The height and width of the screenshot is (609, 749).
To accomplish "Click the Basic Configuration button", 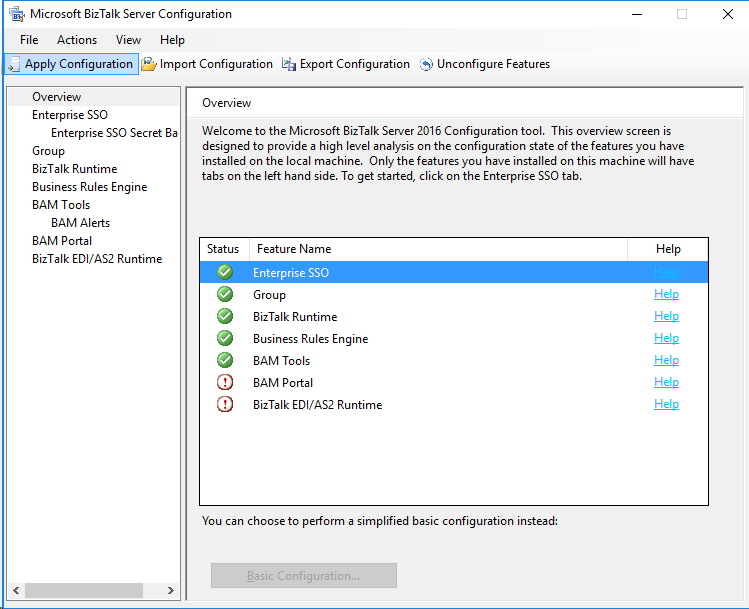I will (304, 576).
